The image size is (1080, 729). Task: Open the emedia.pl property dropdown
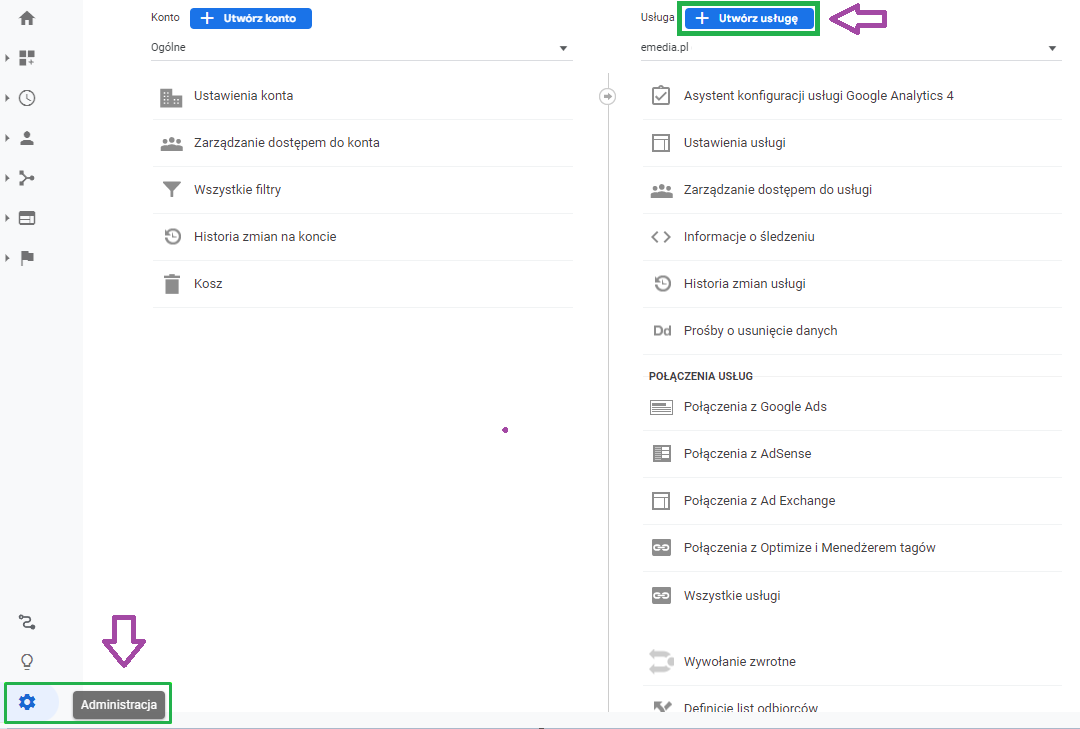[x=850, y=47]
